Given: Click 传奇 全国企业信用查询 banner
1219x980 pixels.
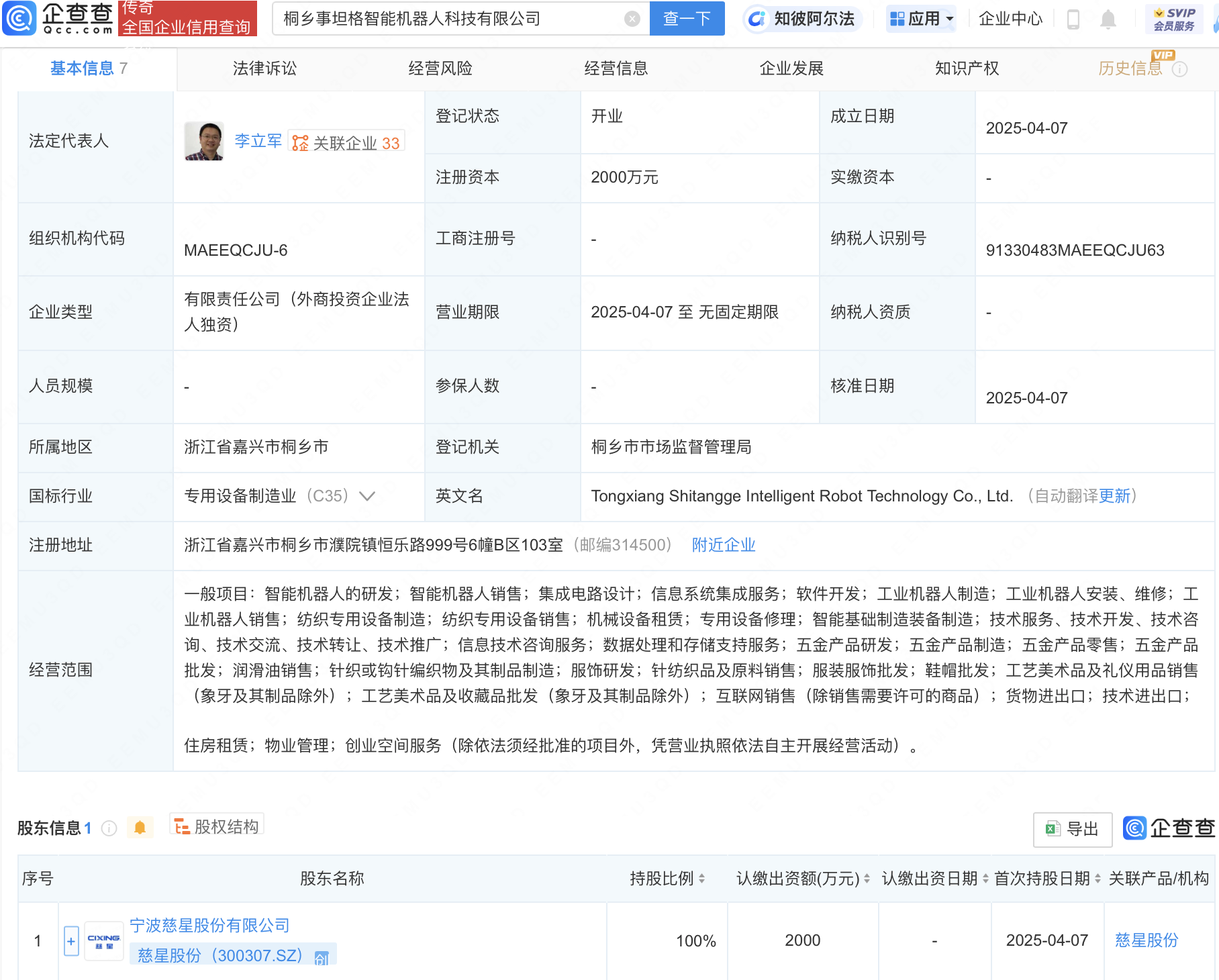Looking at the screenshot, I should click(187, 18).
